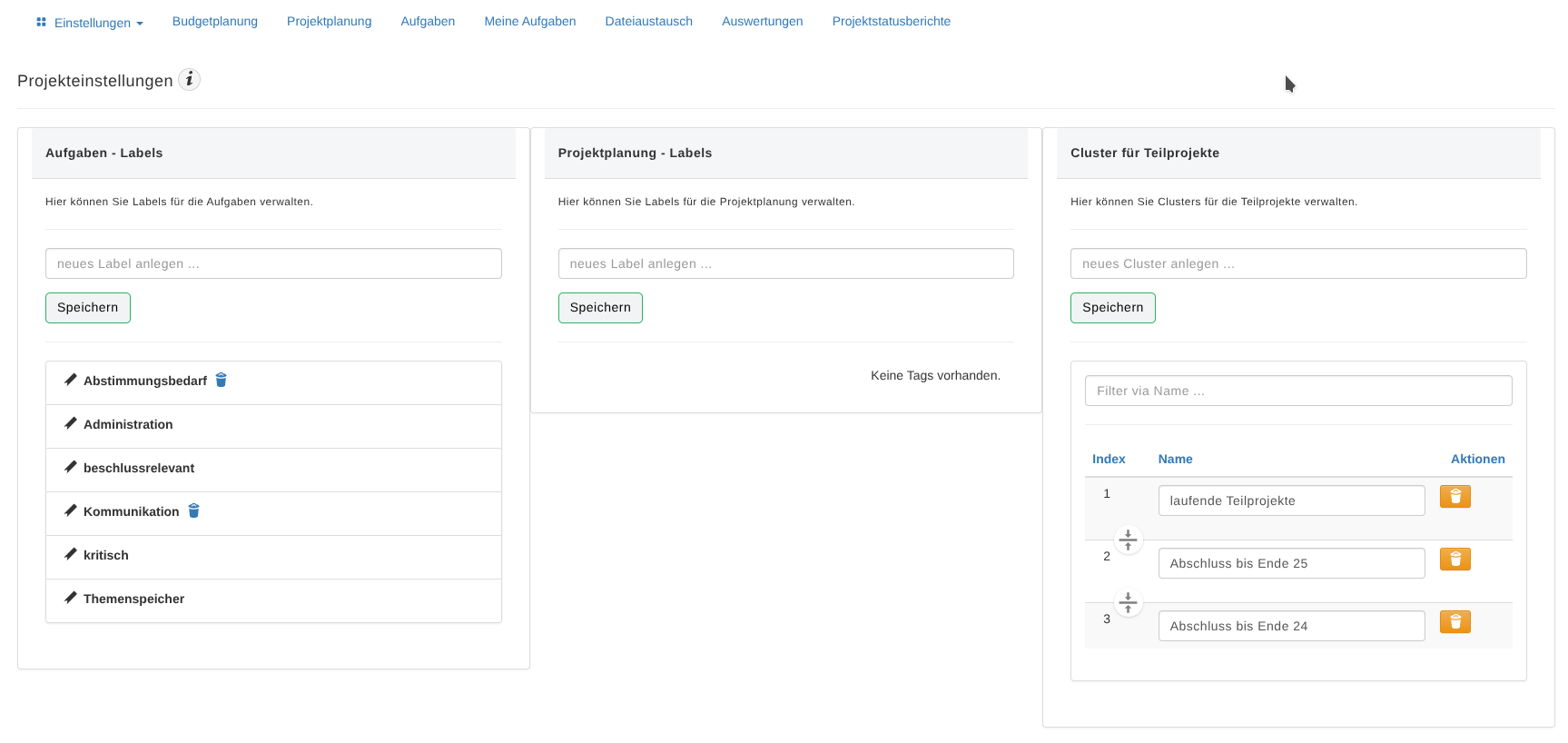This screenshot has height=743, width=1568.
Task: Focus the 'Filter via Name' field
Action: coord(1297,391)
